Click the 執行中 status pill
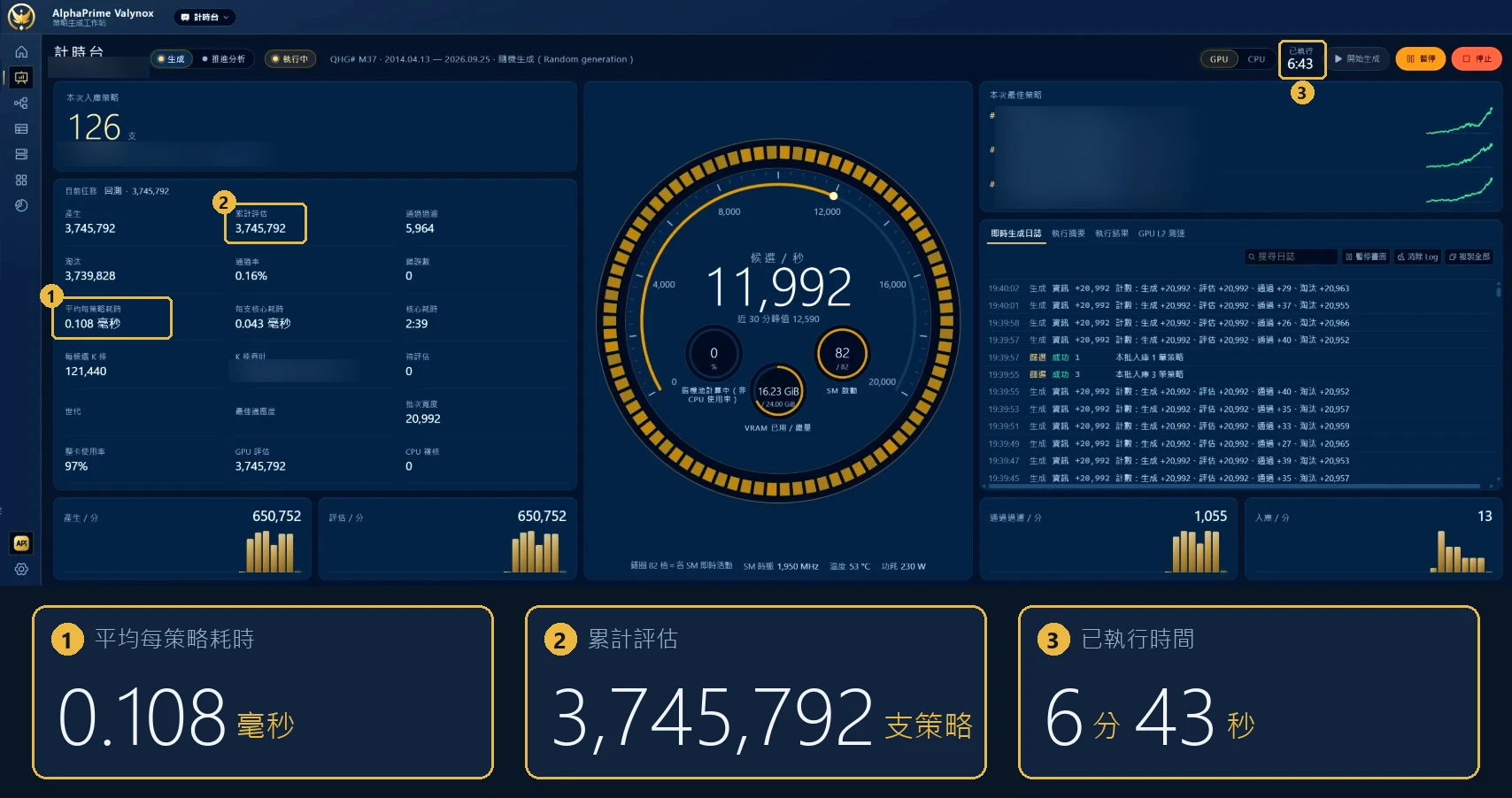 point(290,59)
